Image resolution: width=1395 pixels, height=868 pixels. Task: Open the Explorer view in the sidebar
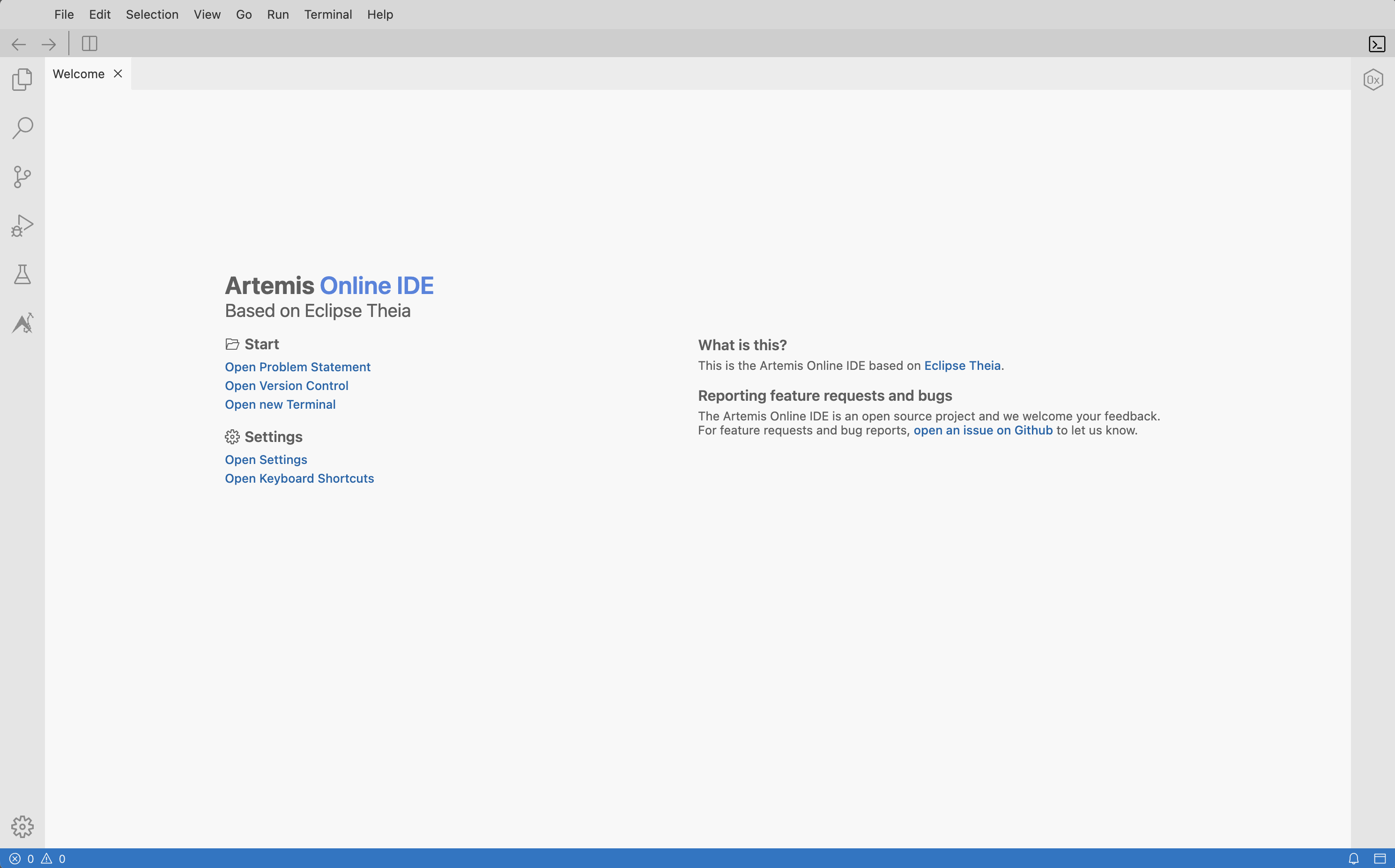pyautogui.click(x=22, y=79)
